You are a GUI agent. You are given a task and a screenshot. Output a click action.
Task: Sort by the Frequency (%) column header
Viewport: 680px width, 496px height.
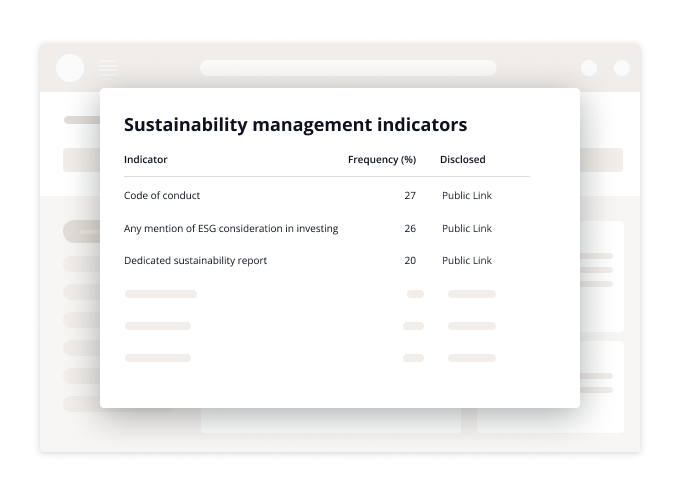(382, 160)
